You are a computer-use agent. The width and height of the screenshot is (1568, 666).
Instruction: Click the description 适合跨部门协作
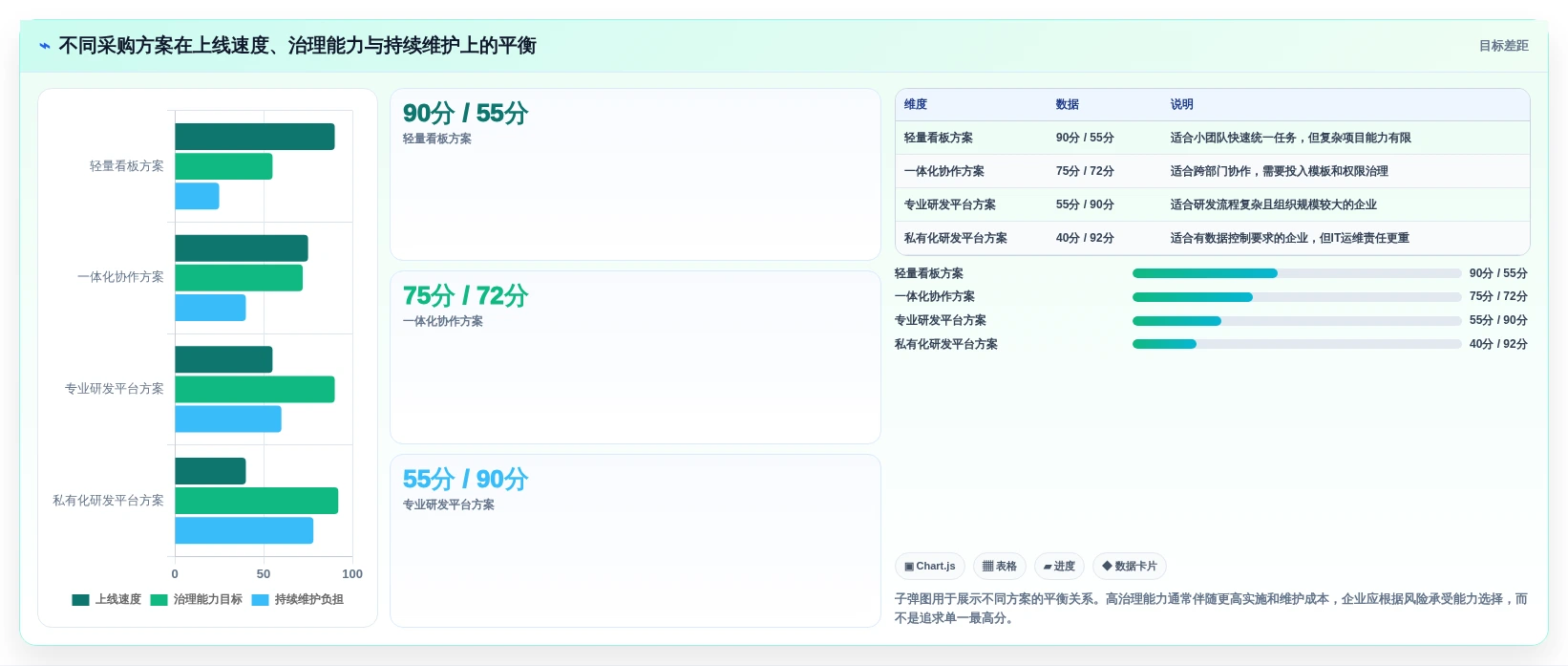coord(1280,171)
